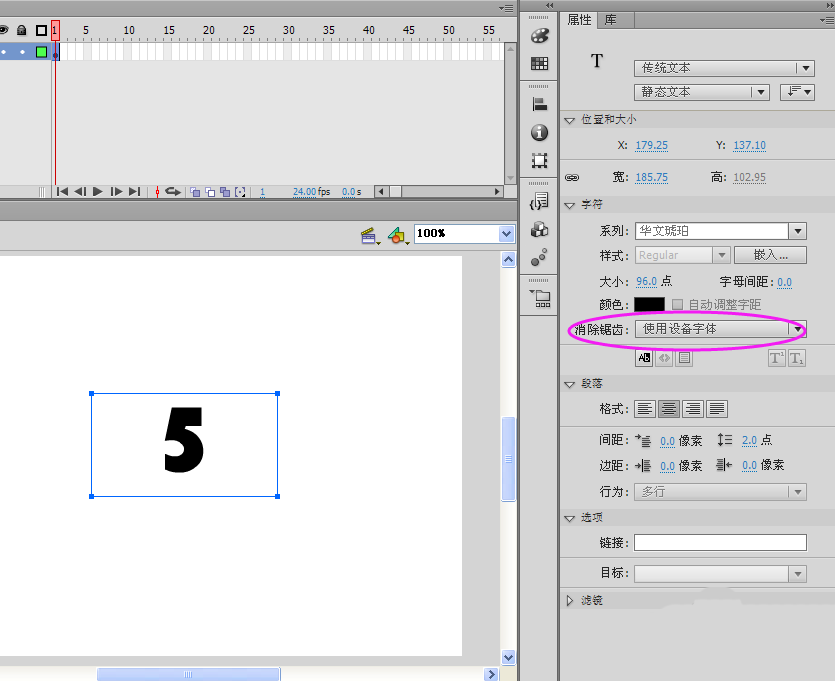Toggle the selectable text Ab button
Image resolution: width=835 pixels, height=681 pixels.
(x=644, y=358)
